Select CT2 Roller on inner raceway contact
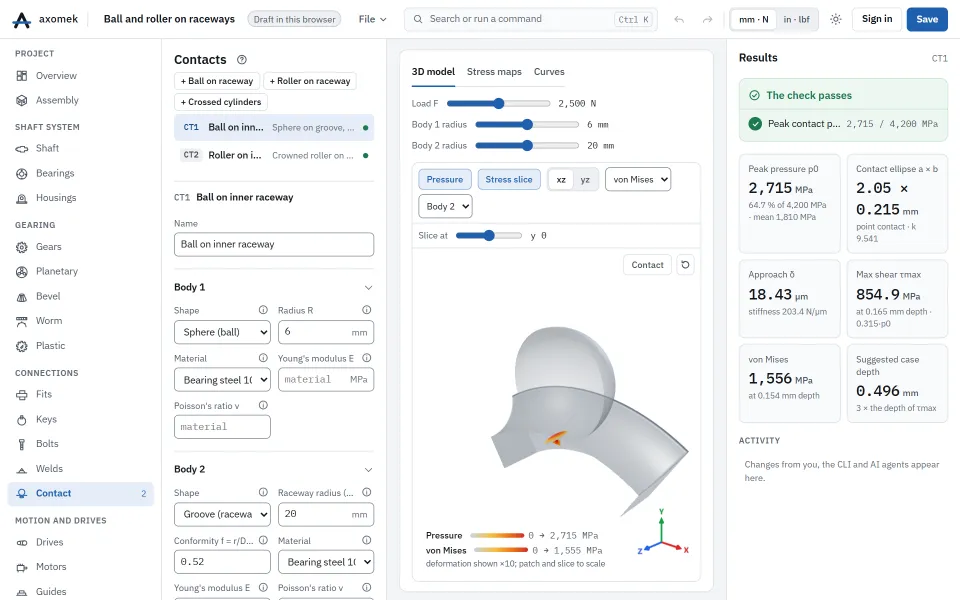This screenshot has width=960, height=600. point(274,156)
